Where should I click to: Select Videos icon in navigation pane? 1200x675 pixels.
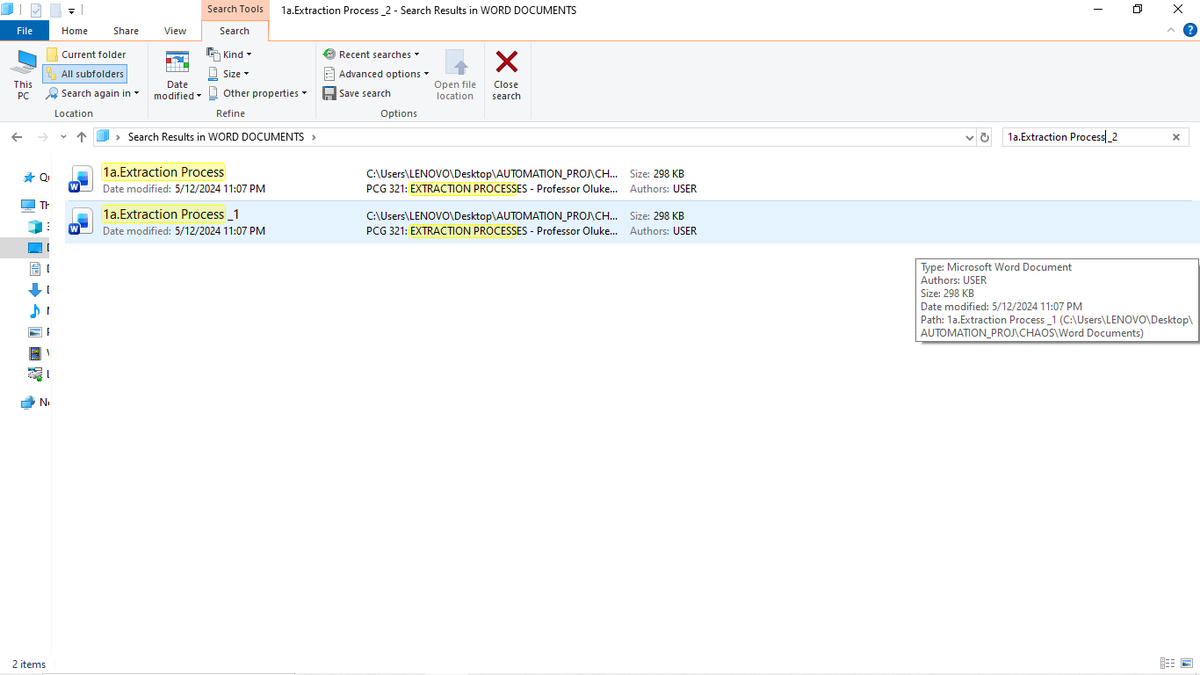(36, 353)
